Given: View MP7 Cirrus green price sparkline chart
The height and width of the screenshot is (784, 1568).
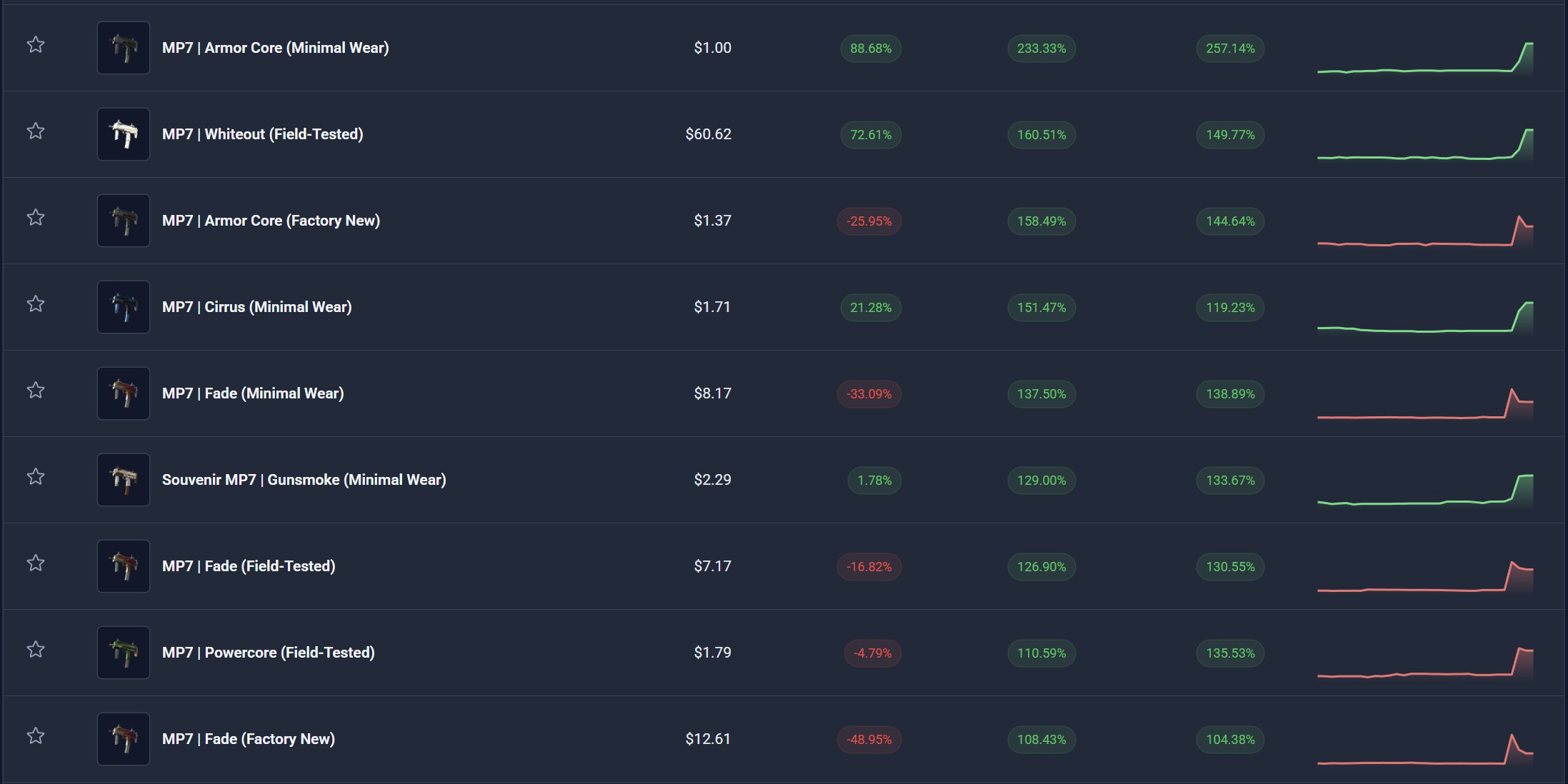Looking at the screenshot, I should (x=1424, y=318).
